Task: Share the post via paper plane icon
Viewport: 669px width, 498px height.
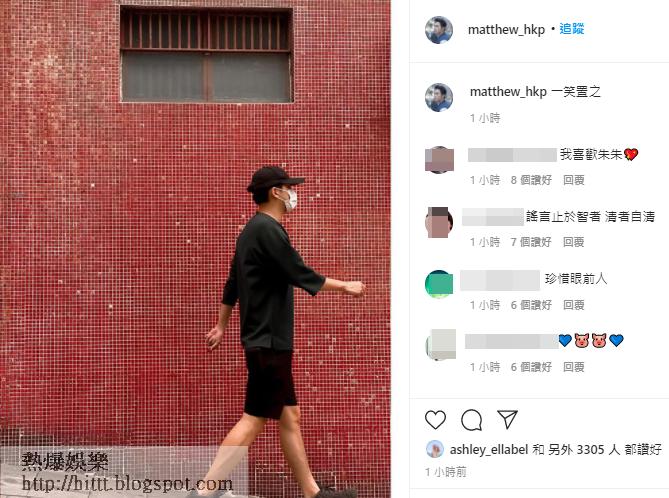Action: [x=507, y=419]
